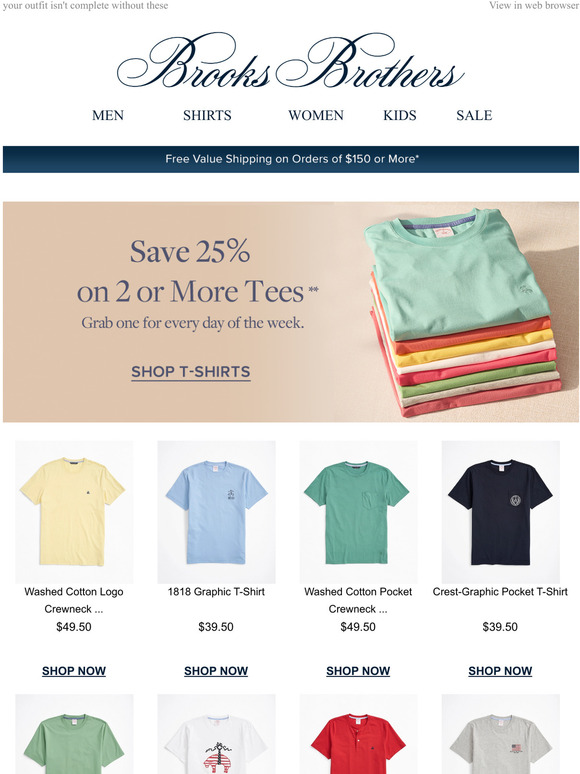Select the green Washed Cotton Pocket tee image

tap(358, 512)
